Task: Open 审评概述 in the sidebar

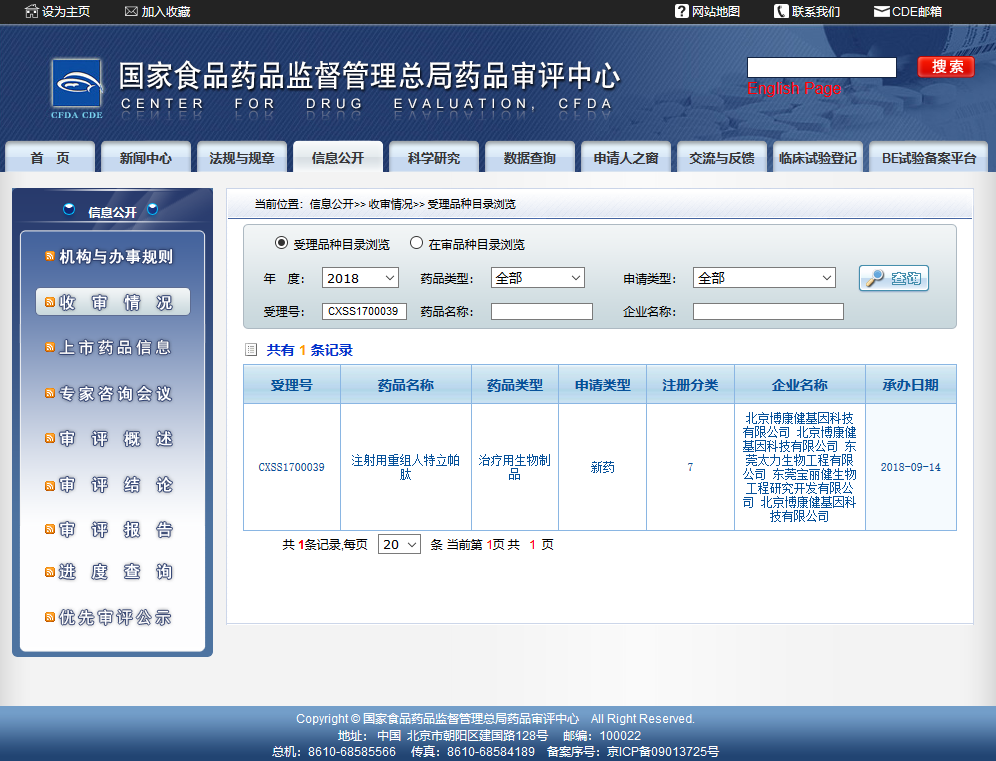Action: tap(116, 439)
